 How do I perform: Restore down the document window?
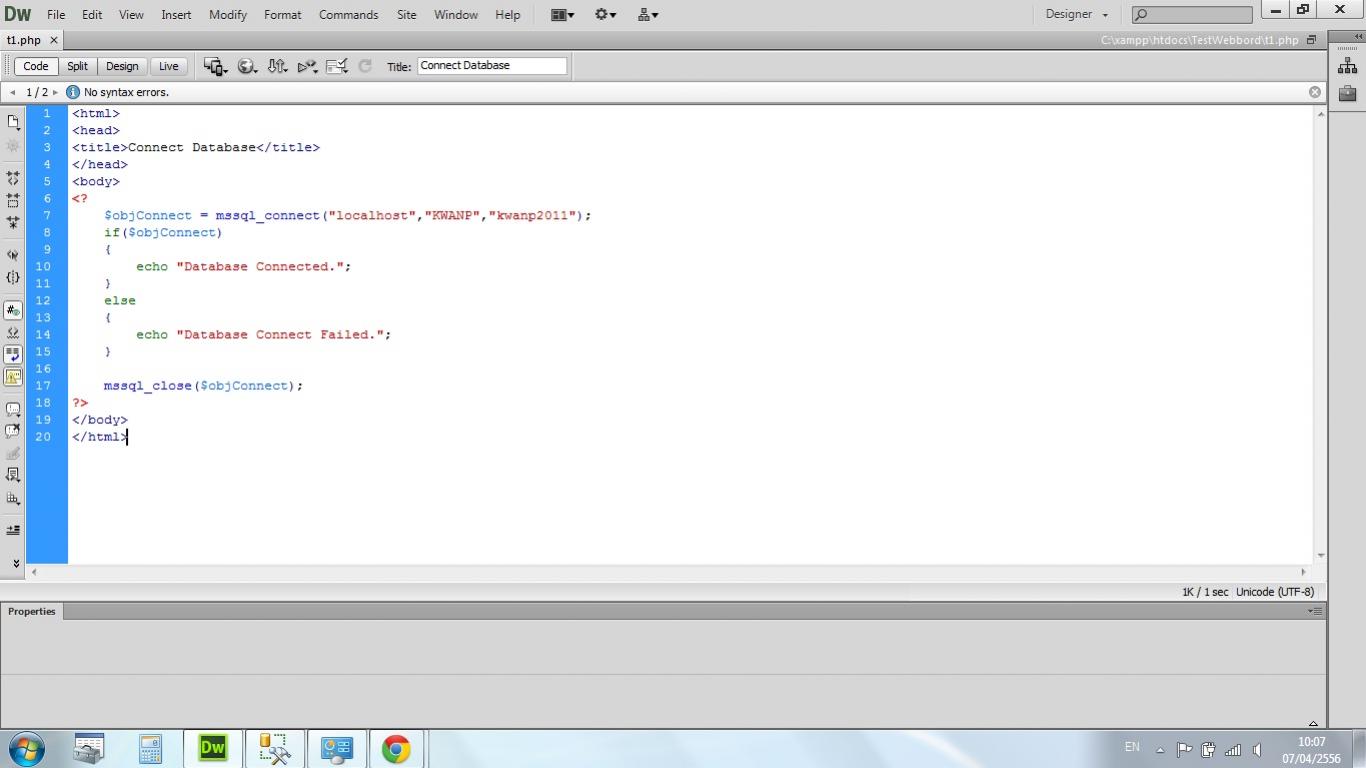click(x=1311, y=40)
